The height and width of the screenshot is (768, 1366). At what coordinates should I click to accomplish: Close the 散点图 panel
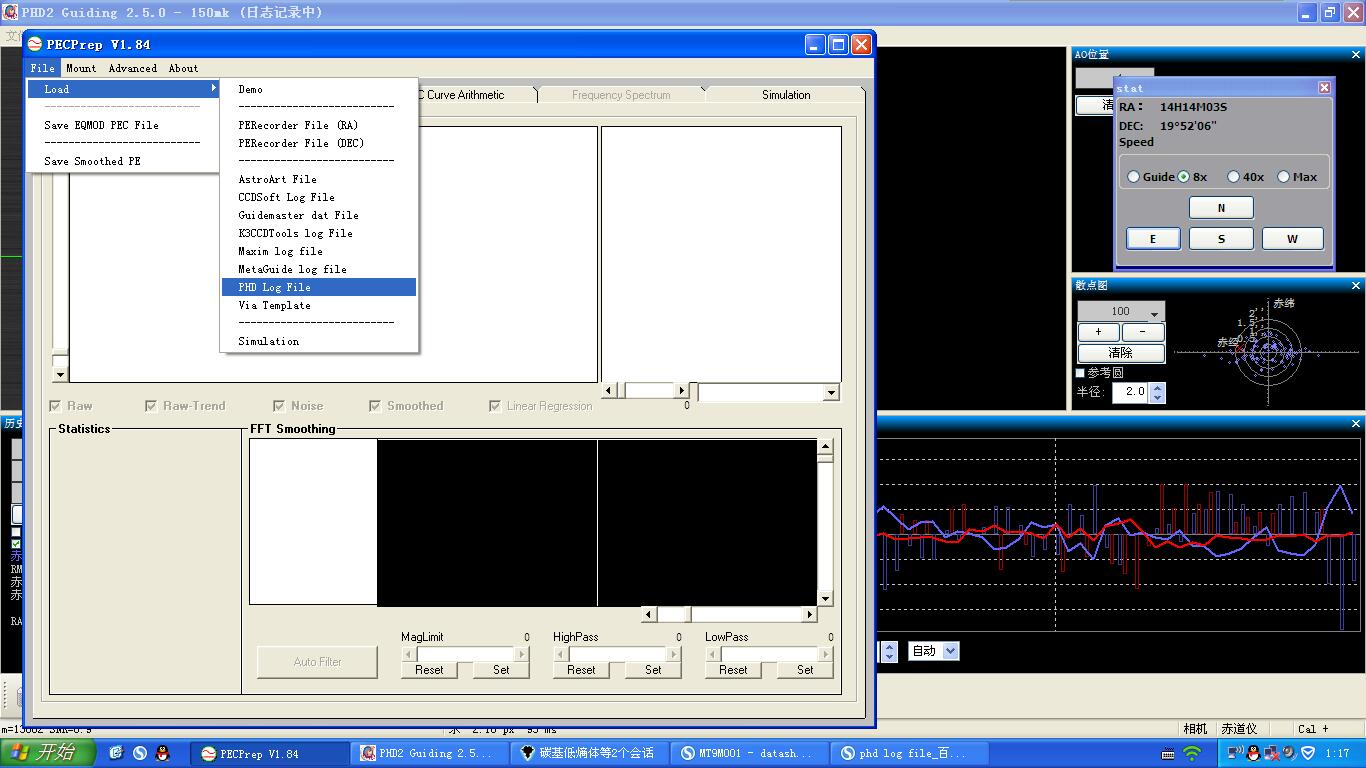click(1356, 285)
